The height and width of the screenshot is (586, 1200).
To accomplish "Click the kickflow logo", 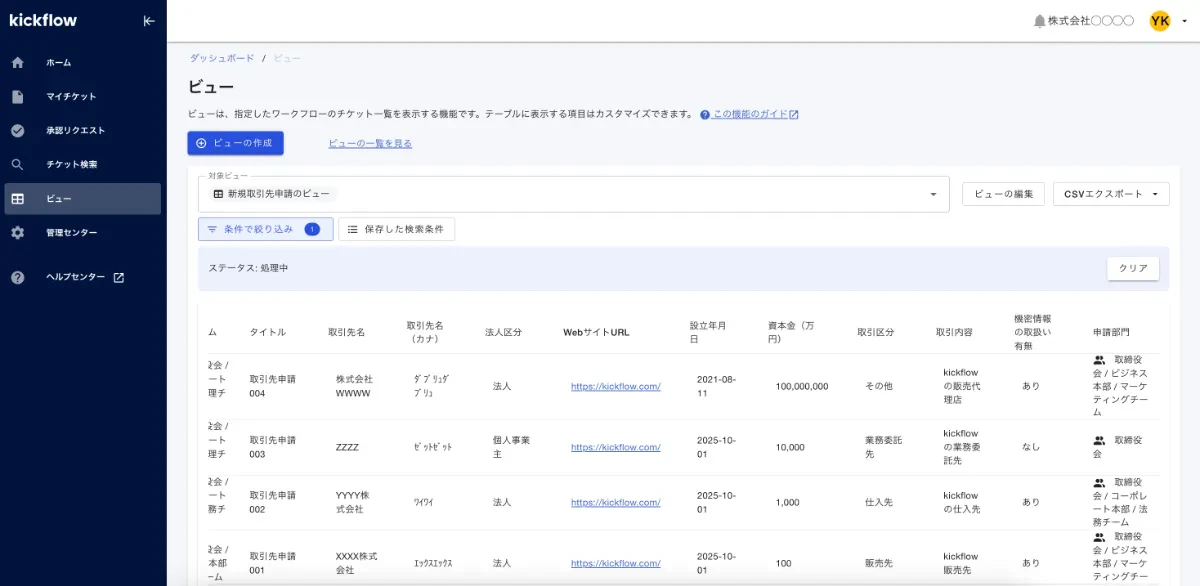I will pyautogui.click(x=43, y=20).
